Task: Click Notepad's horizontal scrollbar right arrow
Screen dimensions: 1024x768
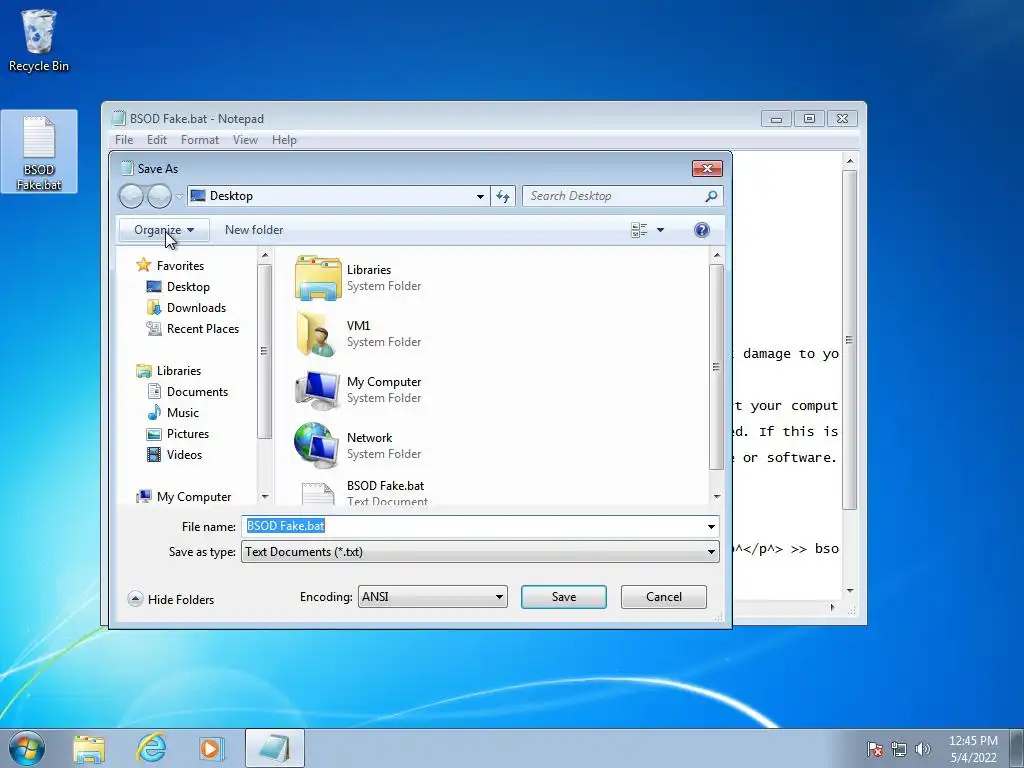Action: [x=832, y=607]
